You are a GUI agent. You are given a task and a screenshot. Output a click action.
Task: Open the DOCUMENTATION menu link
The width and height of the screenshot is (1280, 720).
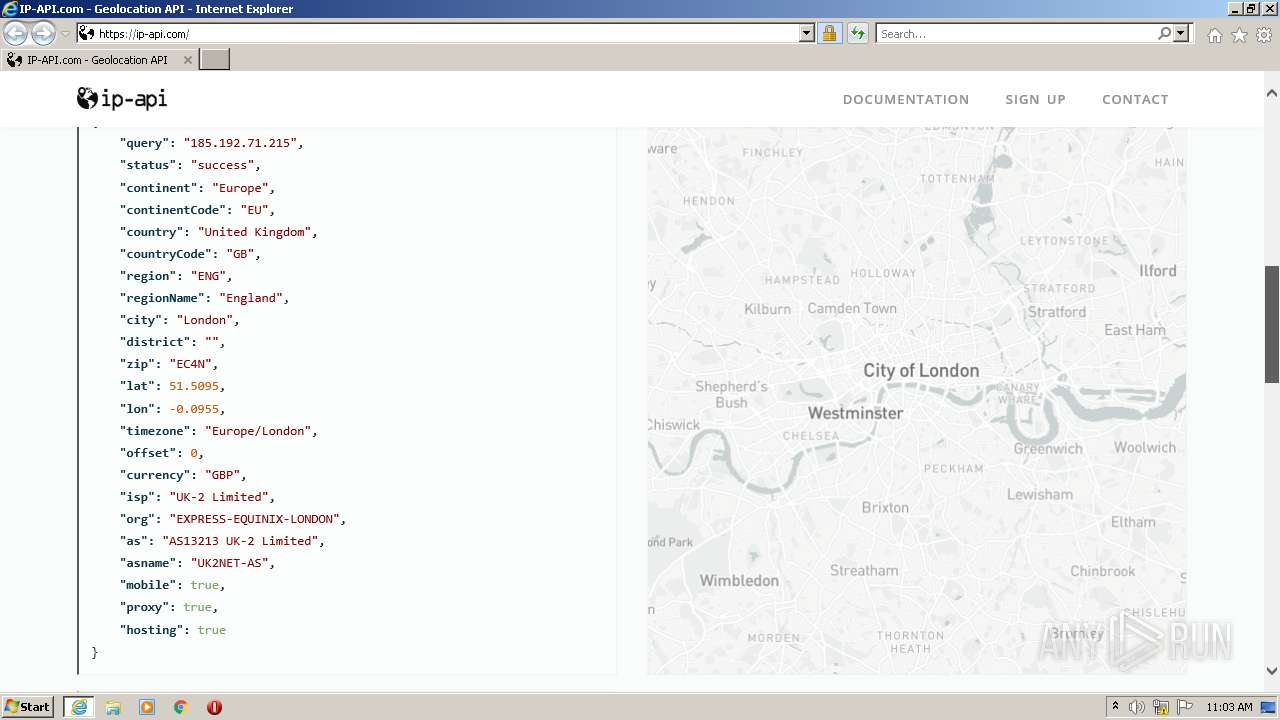pos(906,99)
